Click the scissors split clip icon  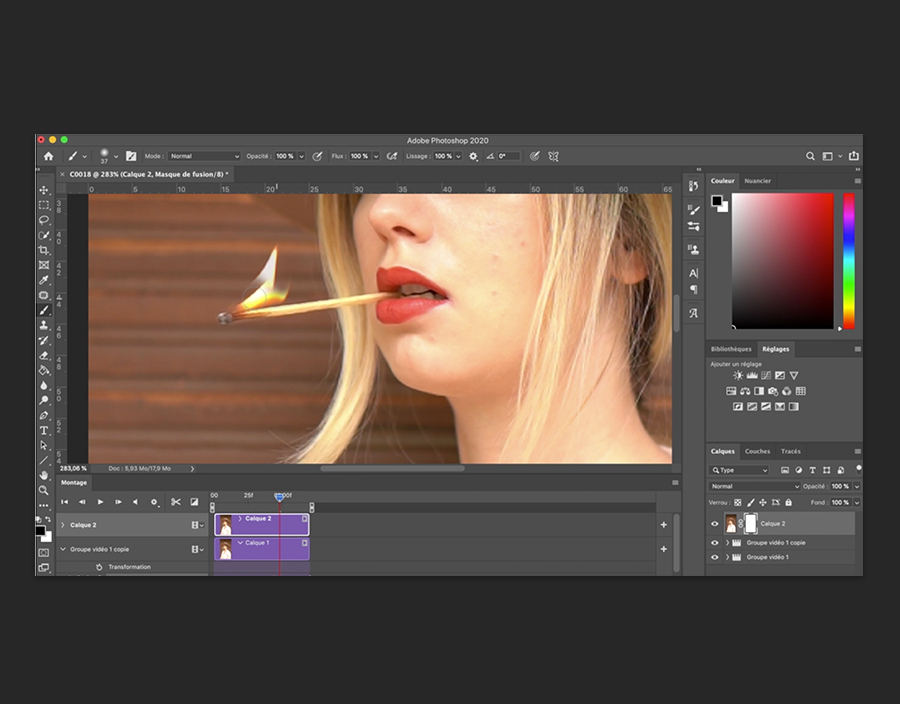(176, 502)
